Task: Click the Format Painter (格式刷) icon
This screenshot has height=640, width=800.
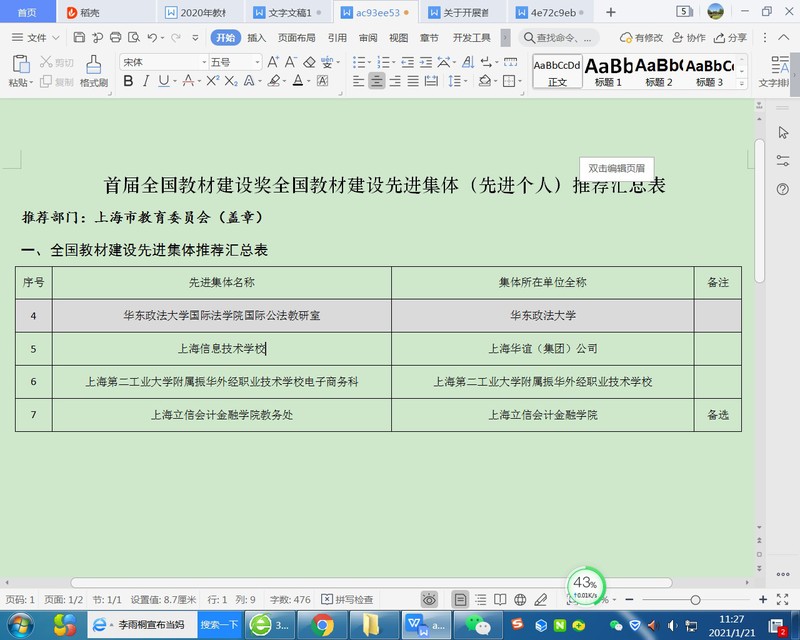Action: point(93,65)
